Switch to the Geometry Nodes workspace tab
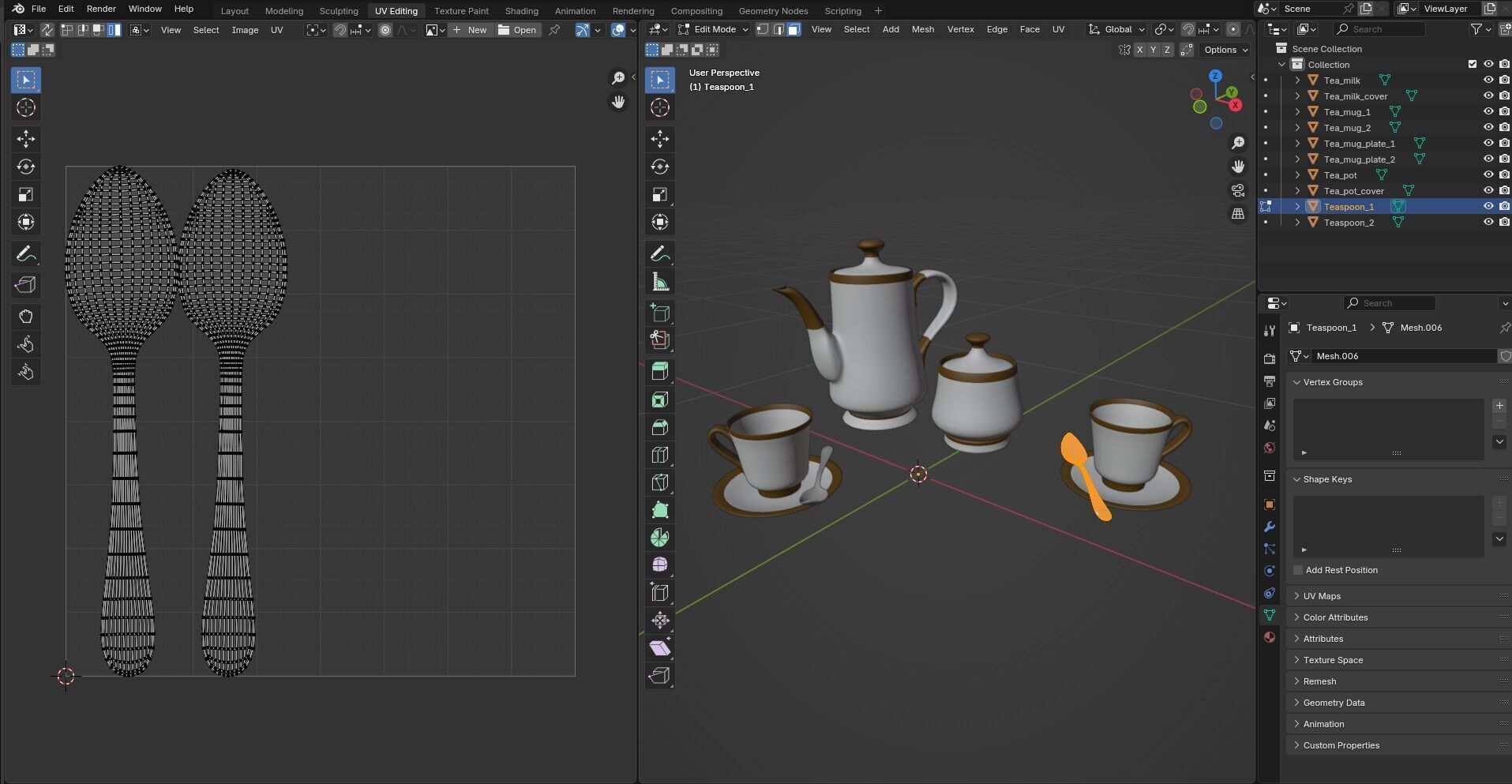1512x784 pixels. [773, 11]
